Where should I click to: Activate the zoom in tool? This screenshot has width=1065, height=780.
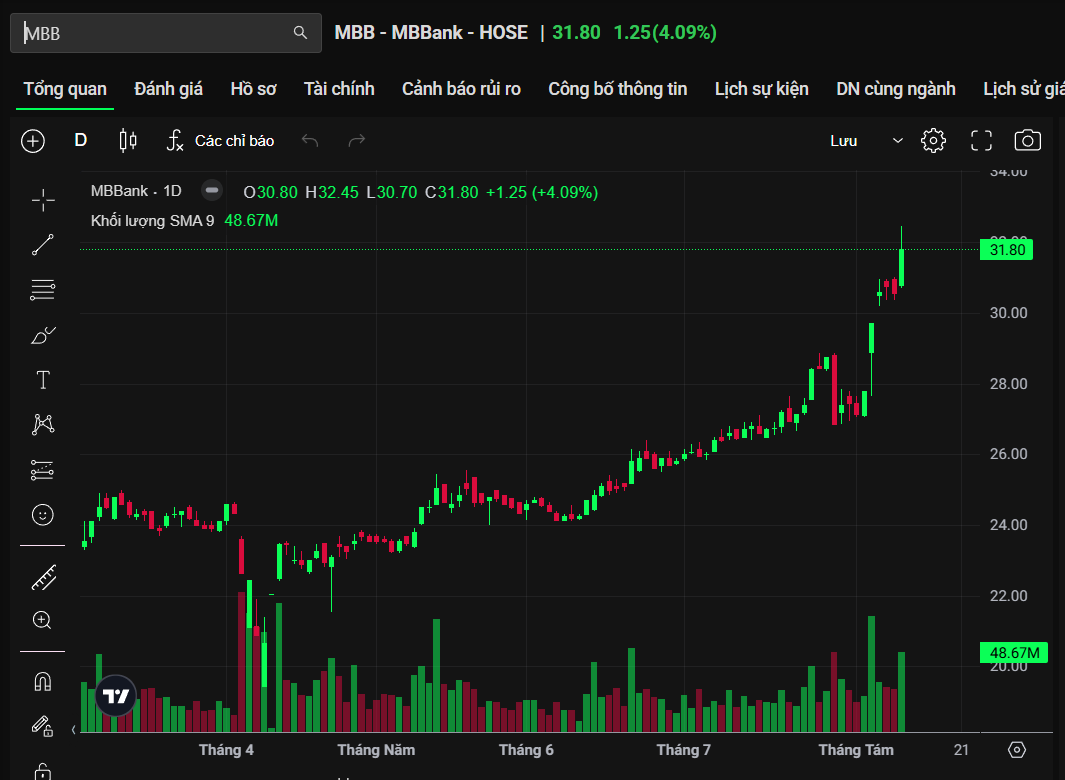42,620
